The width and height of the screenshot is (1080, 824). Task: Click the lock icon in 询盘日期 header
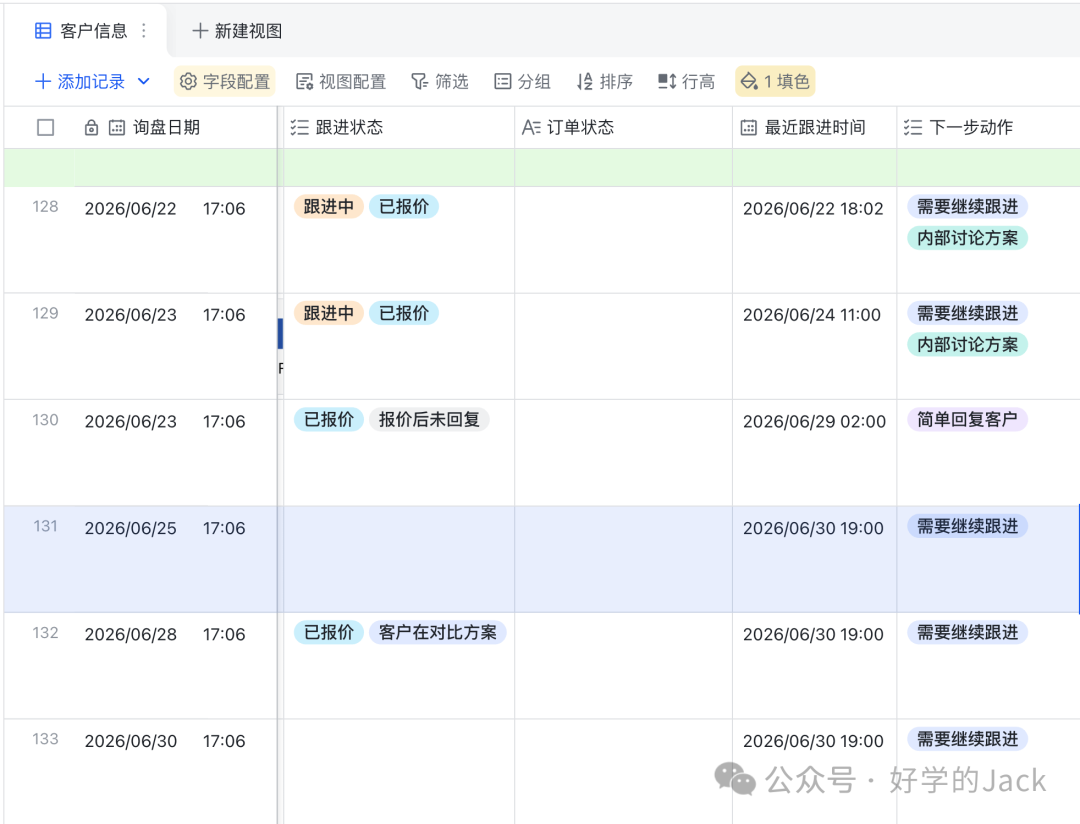(91, 127)
